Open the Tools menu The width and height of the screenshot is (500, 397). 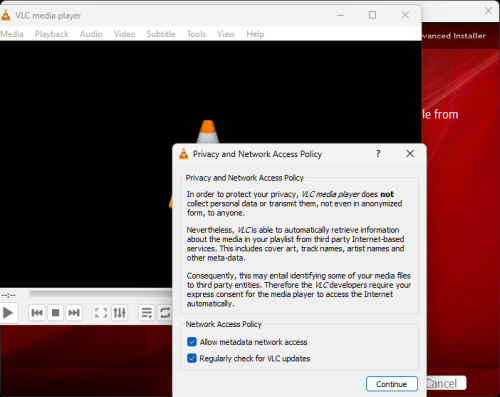(x=196, y=34)
